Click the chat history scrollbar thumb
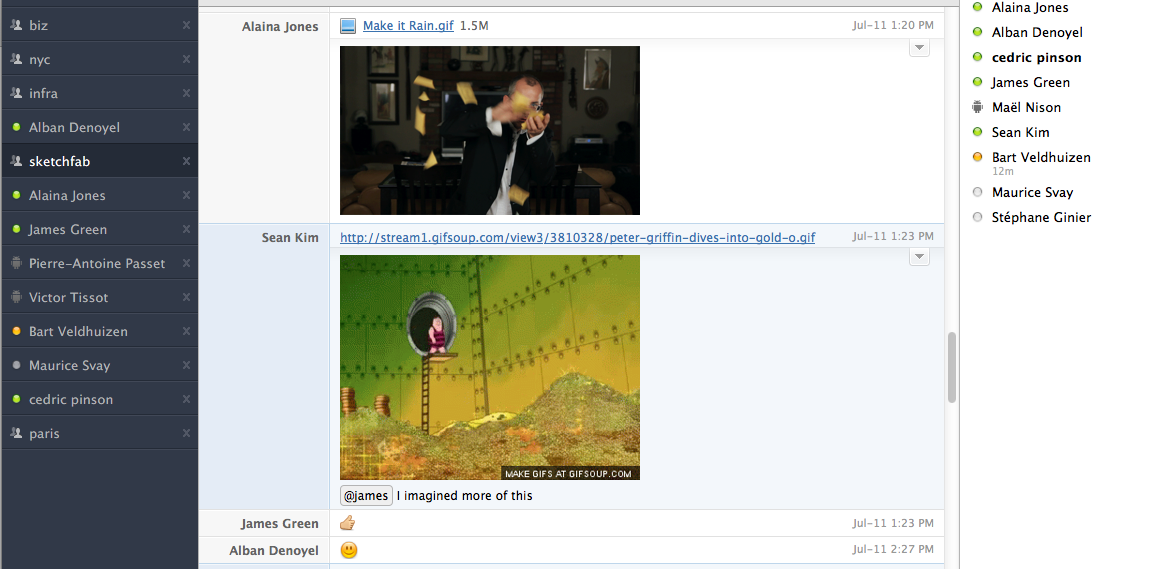The height and width of the screenshot is (569, 1154). (952, 367)
